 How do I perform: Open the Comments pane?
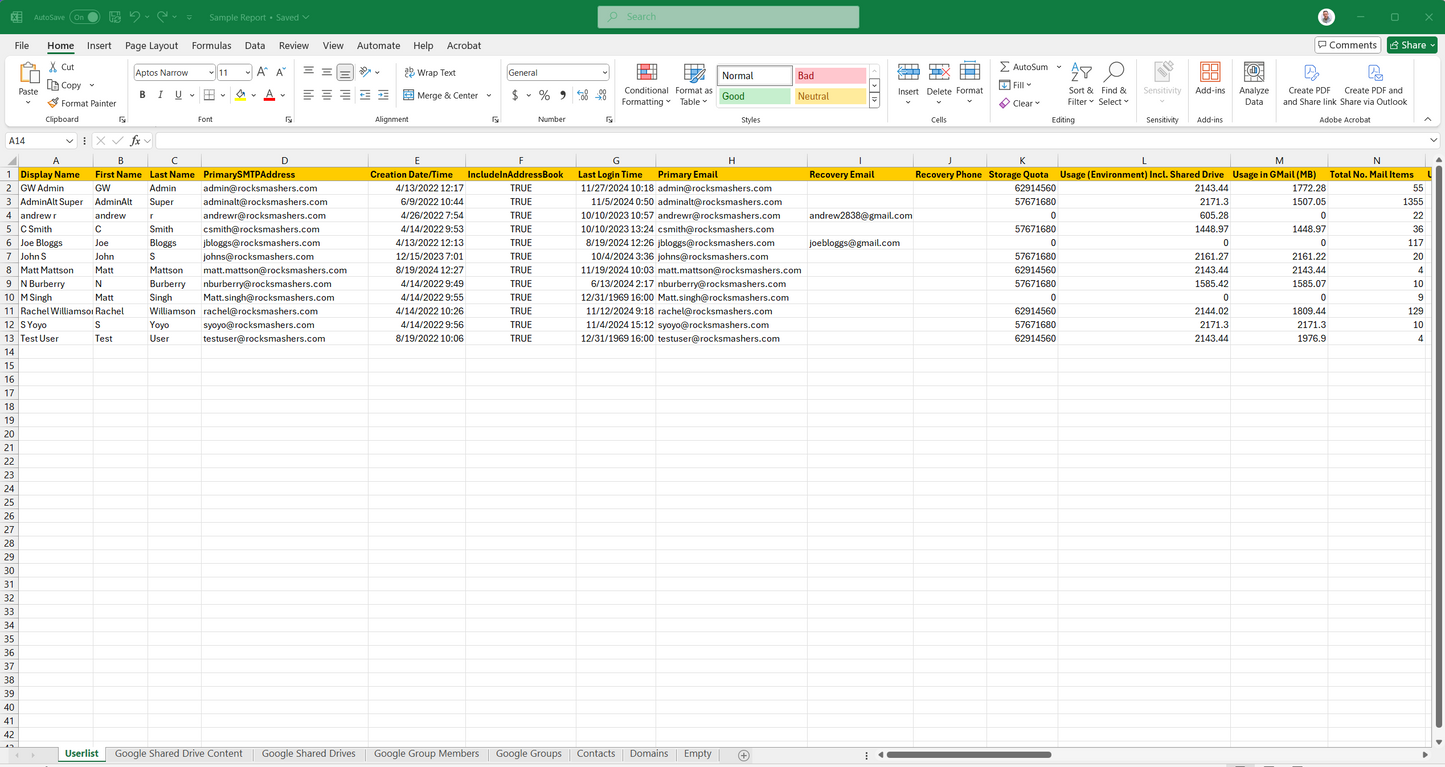(x=1347, y=45)
